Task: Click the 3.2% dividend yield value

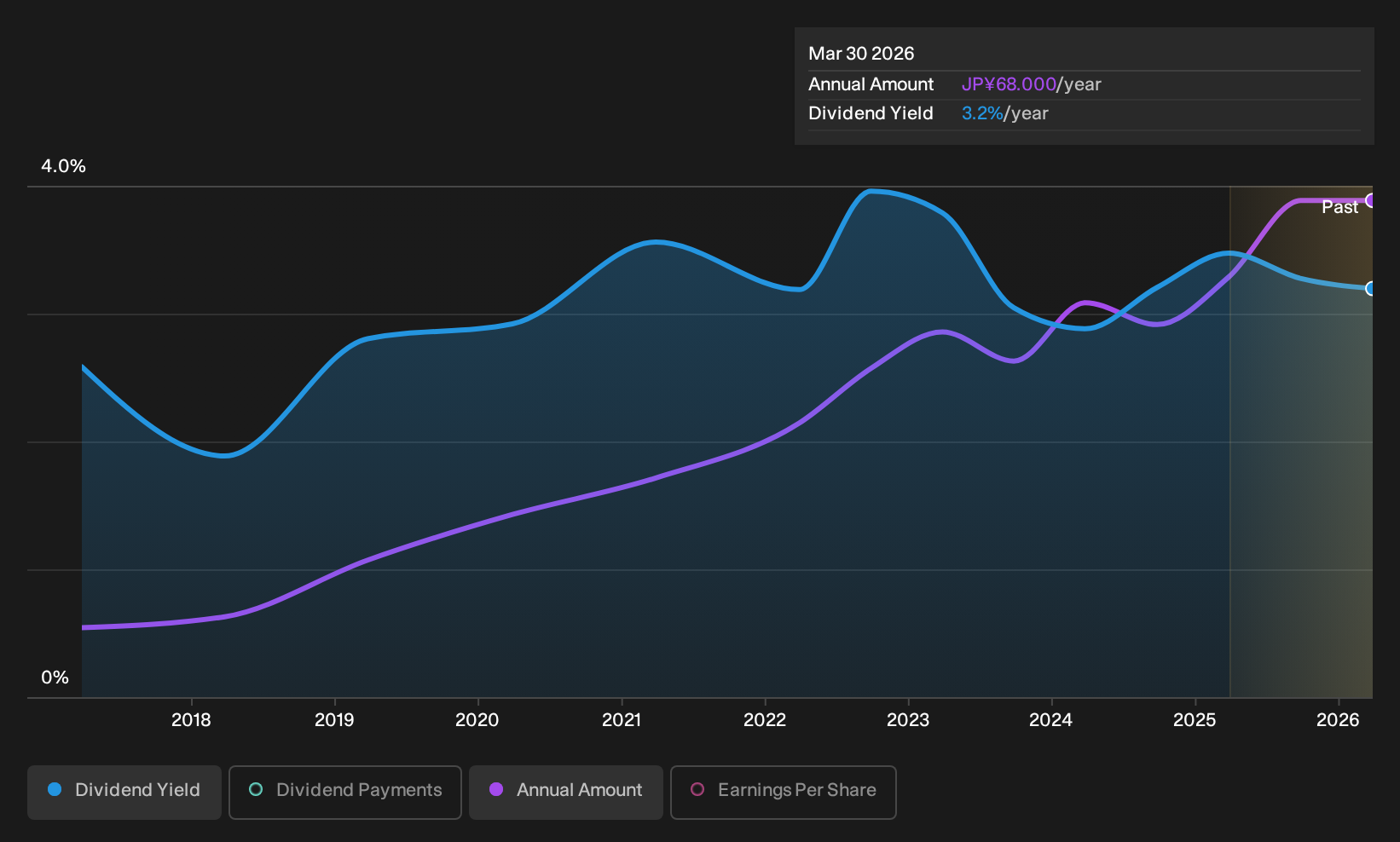Action: (x=982, y=113)
